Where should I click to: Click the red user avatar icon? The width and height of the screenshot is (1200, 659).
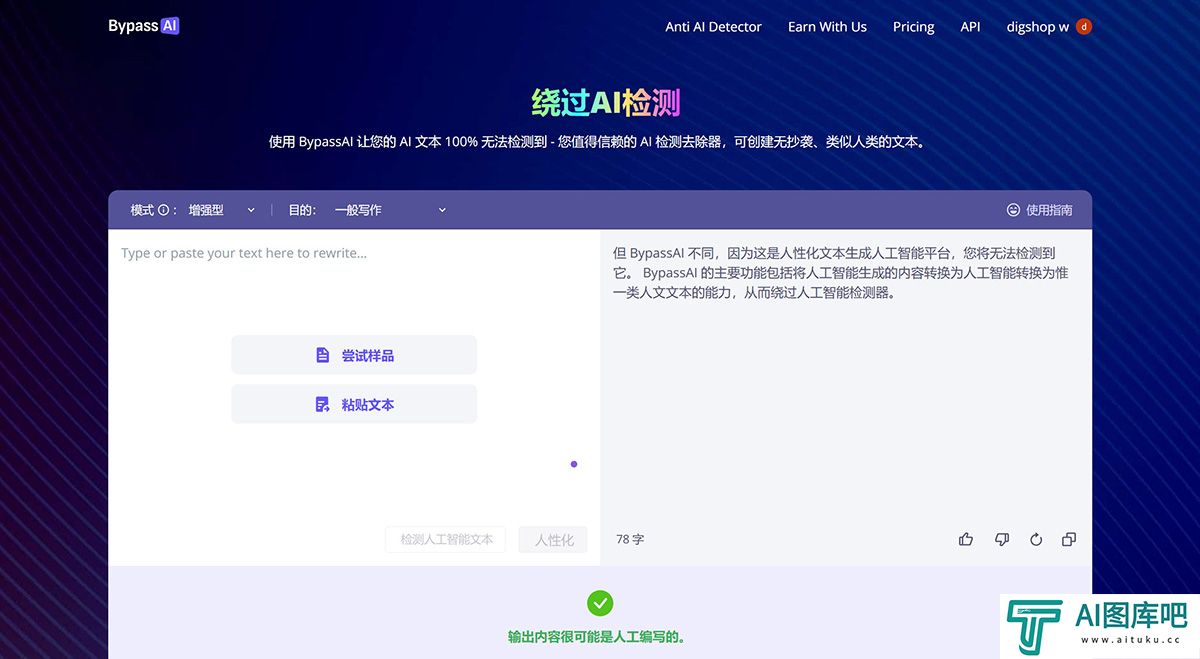(1084, 27)
